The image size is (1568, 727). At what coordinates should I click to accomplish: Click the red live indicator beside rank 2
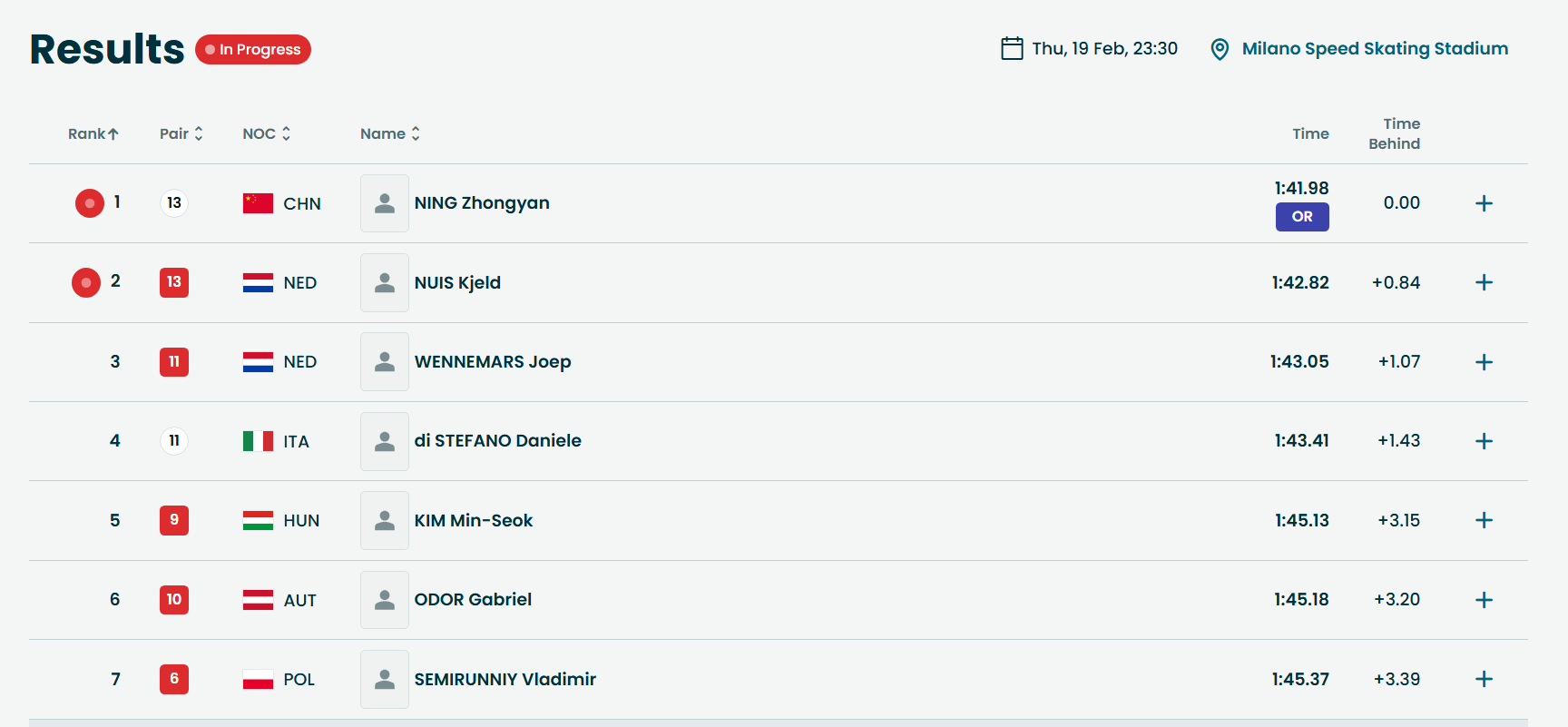click(86, 282)
